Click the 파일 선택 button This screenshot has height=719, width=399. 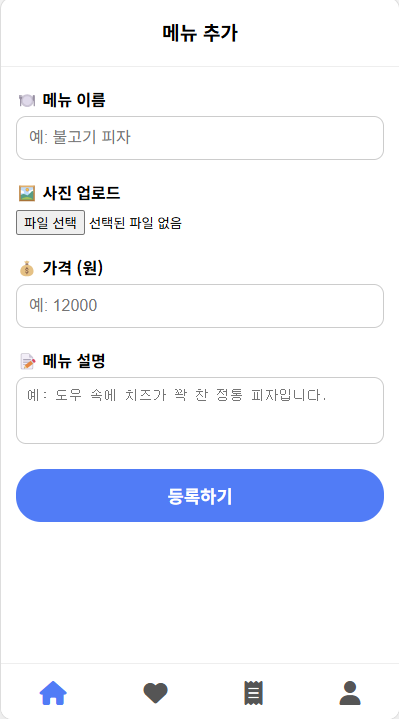click(x=50, y=223)
